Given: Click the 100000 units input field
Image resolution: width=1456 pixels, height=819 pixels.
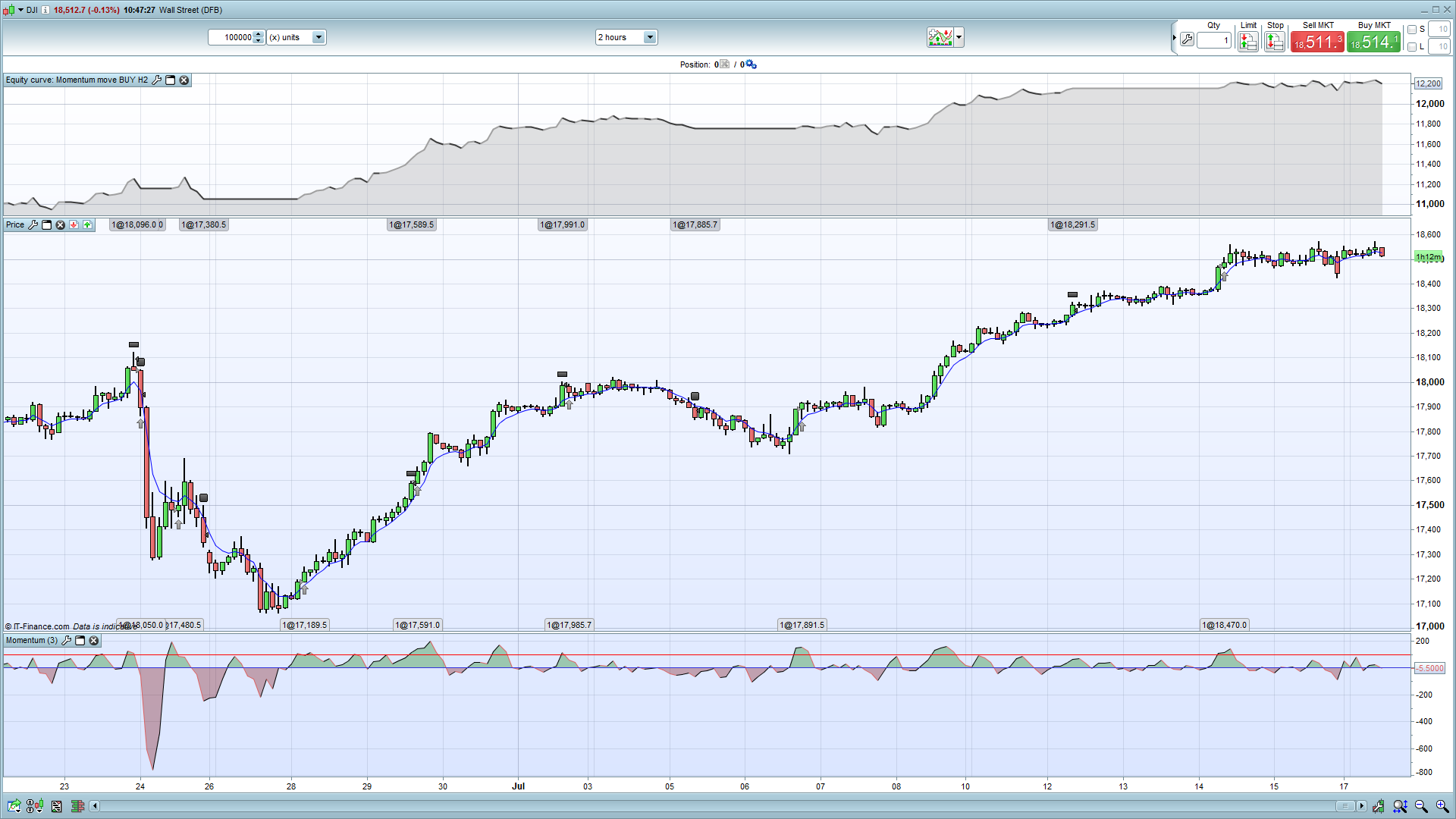Looking at the screenshot, I should coord(231,37).
